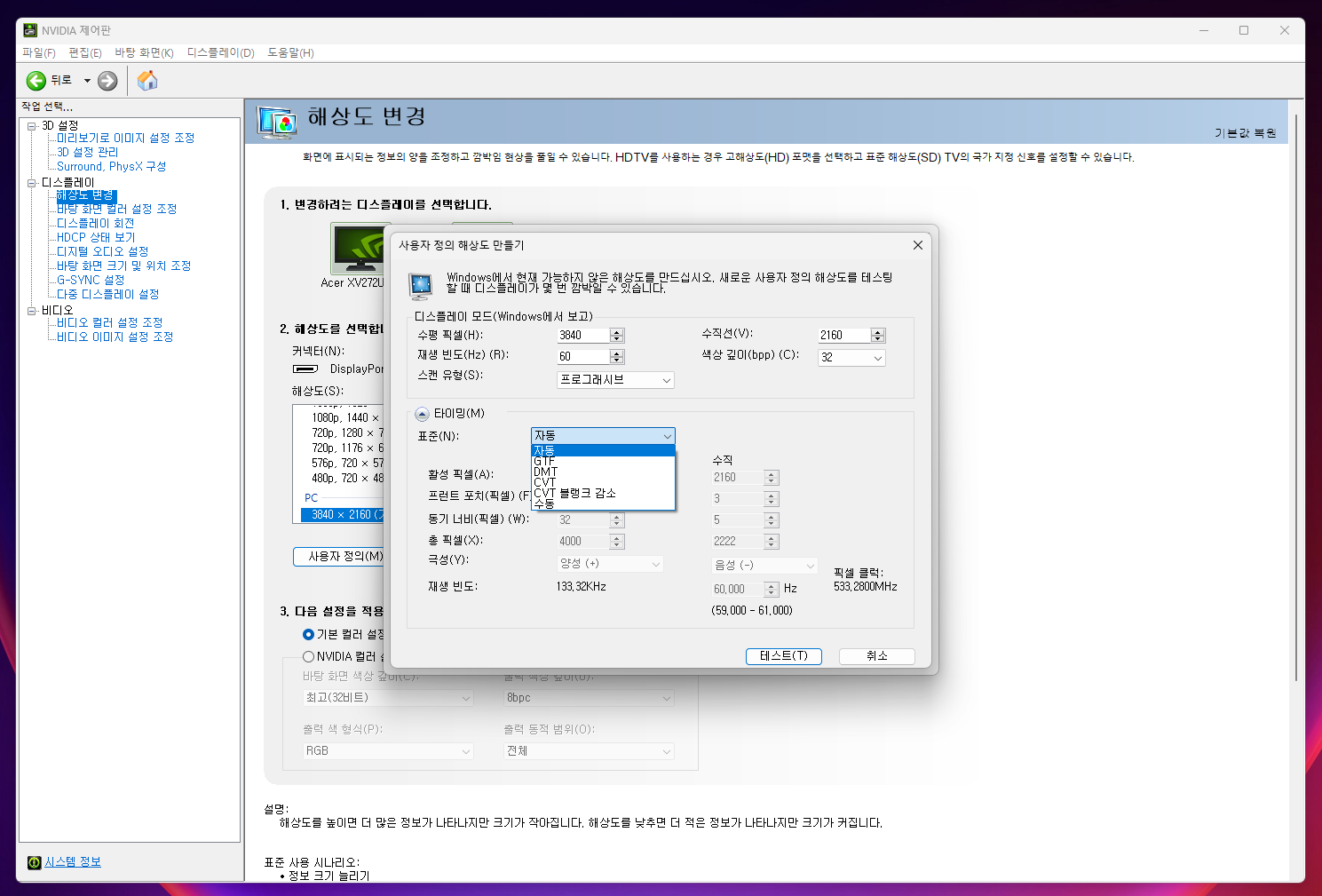Open 디스플레이 회전 page
This screenshot has height=896, width=1322.
coord(95,224)
